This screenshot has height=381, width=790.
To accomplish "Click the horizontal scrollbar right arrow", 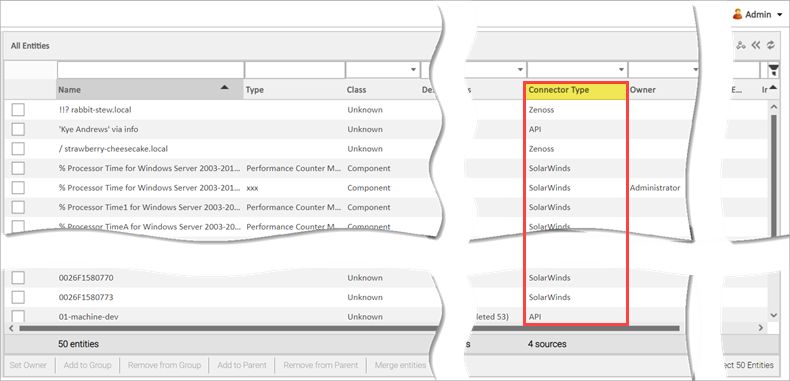I will [x=761, y=328].
